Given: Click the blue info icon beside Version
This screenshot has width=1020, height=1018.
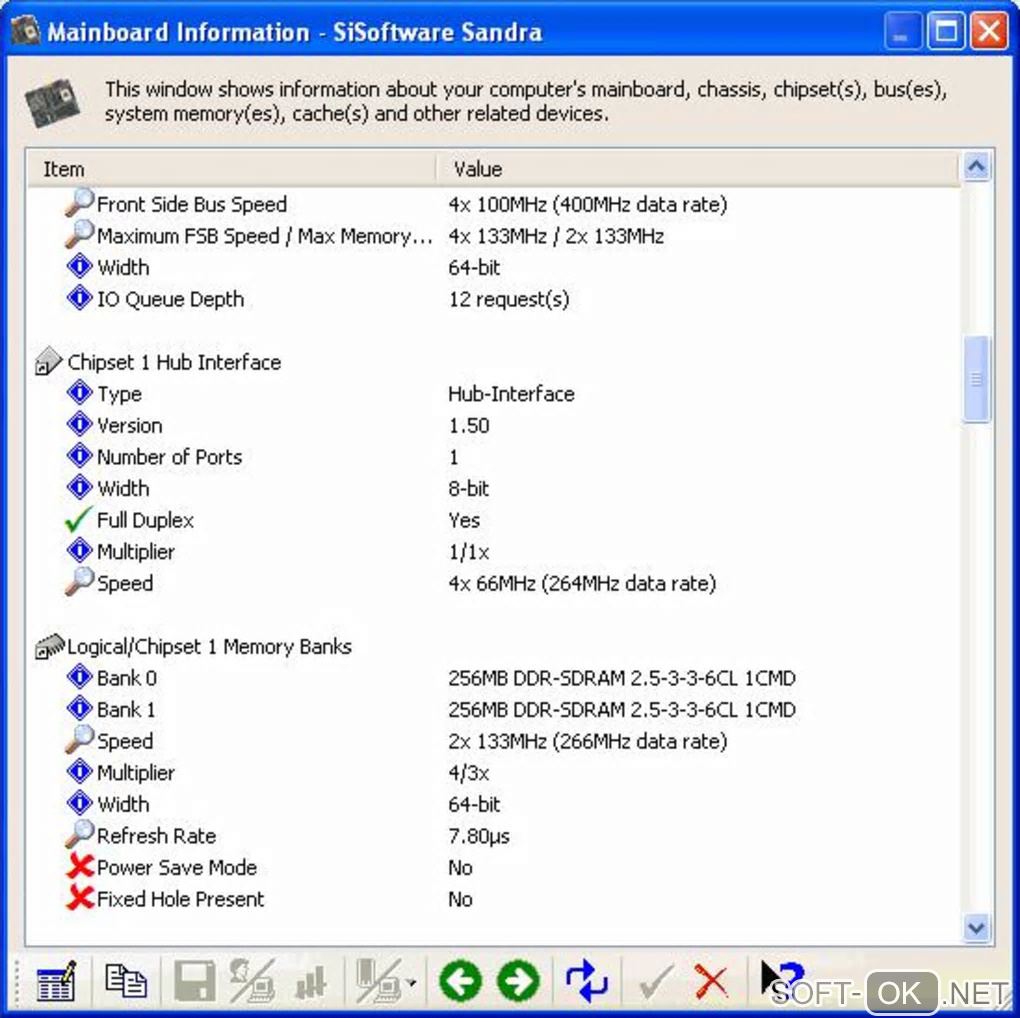Looking at the screenshot, I should pyautogui.click(x=79, y=425).
